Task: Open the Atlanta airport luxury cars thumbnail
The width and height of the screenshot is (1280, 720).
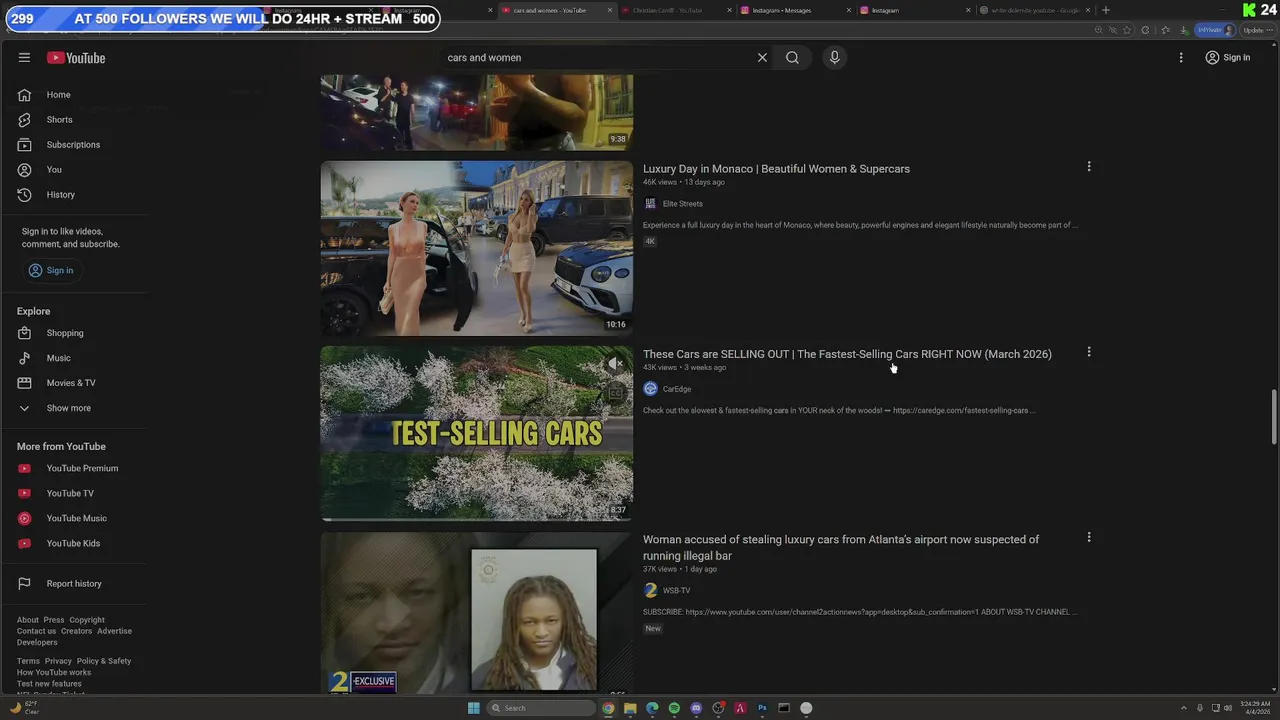Action: (476, 613)
